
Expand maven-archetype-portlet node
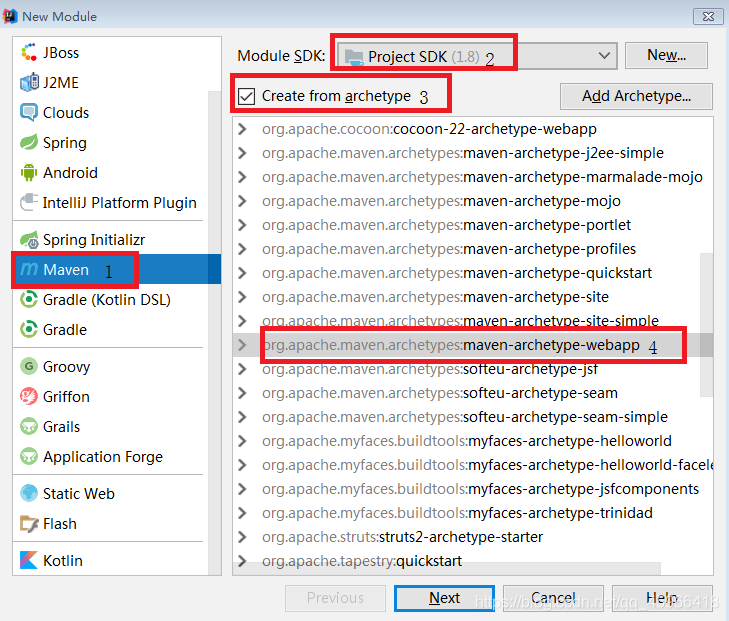click(242, 225)
